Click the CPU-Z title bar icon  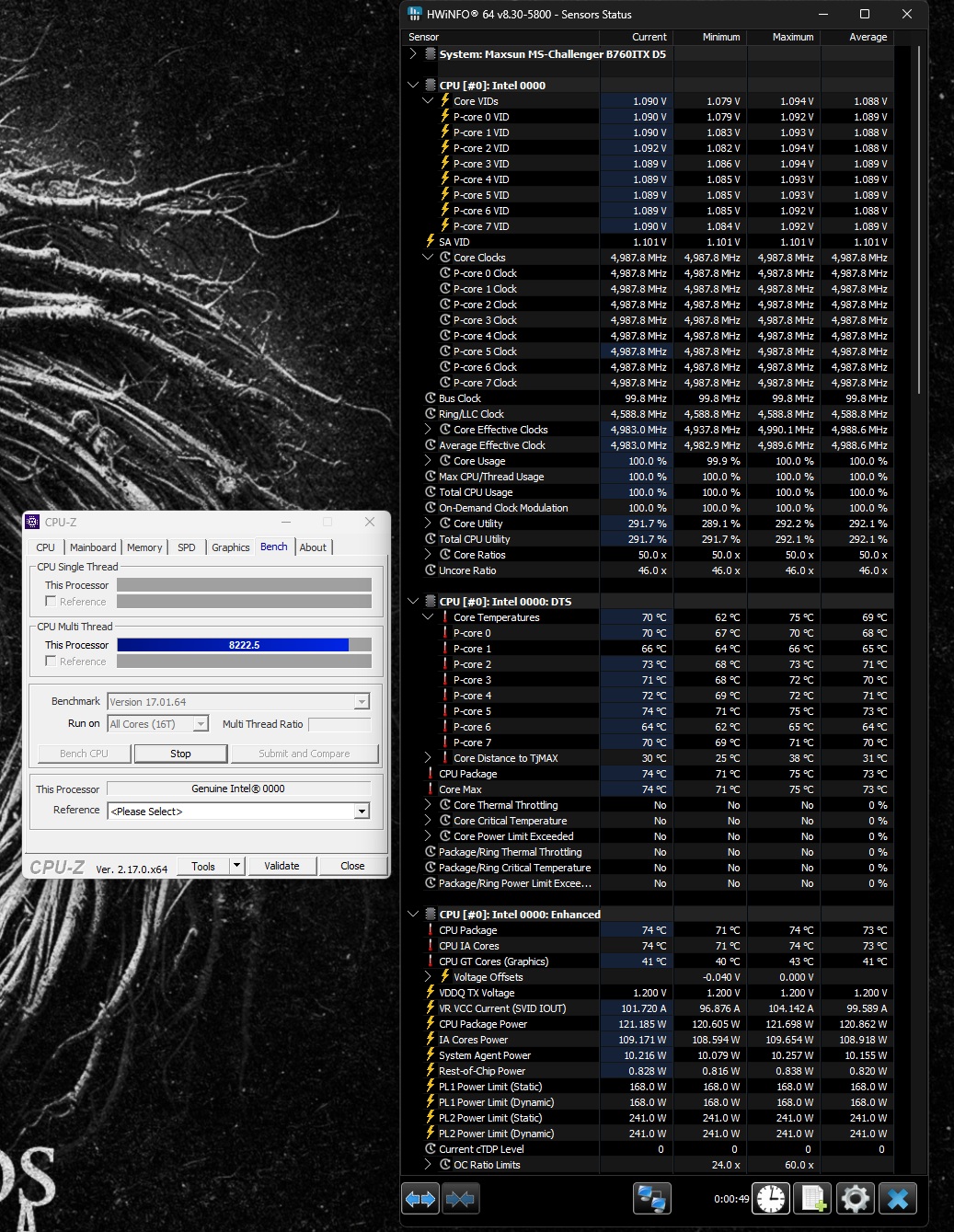coord(32,522)
